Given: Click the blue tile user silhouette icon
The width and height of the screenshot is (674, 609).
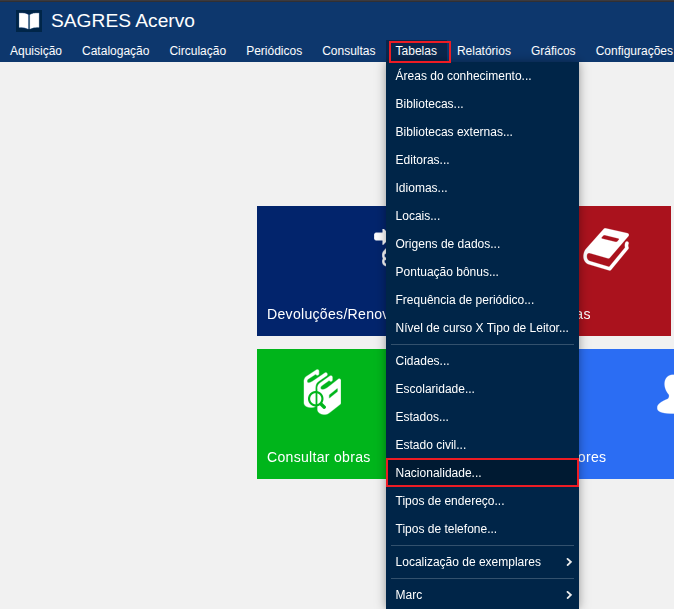Looking at the screenshot, I should coord(665,394).
